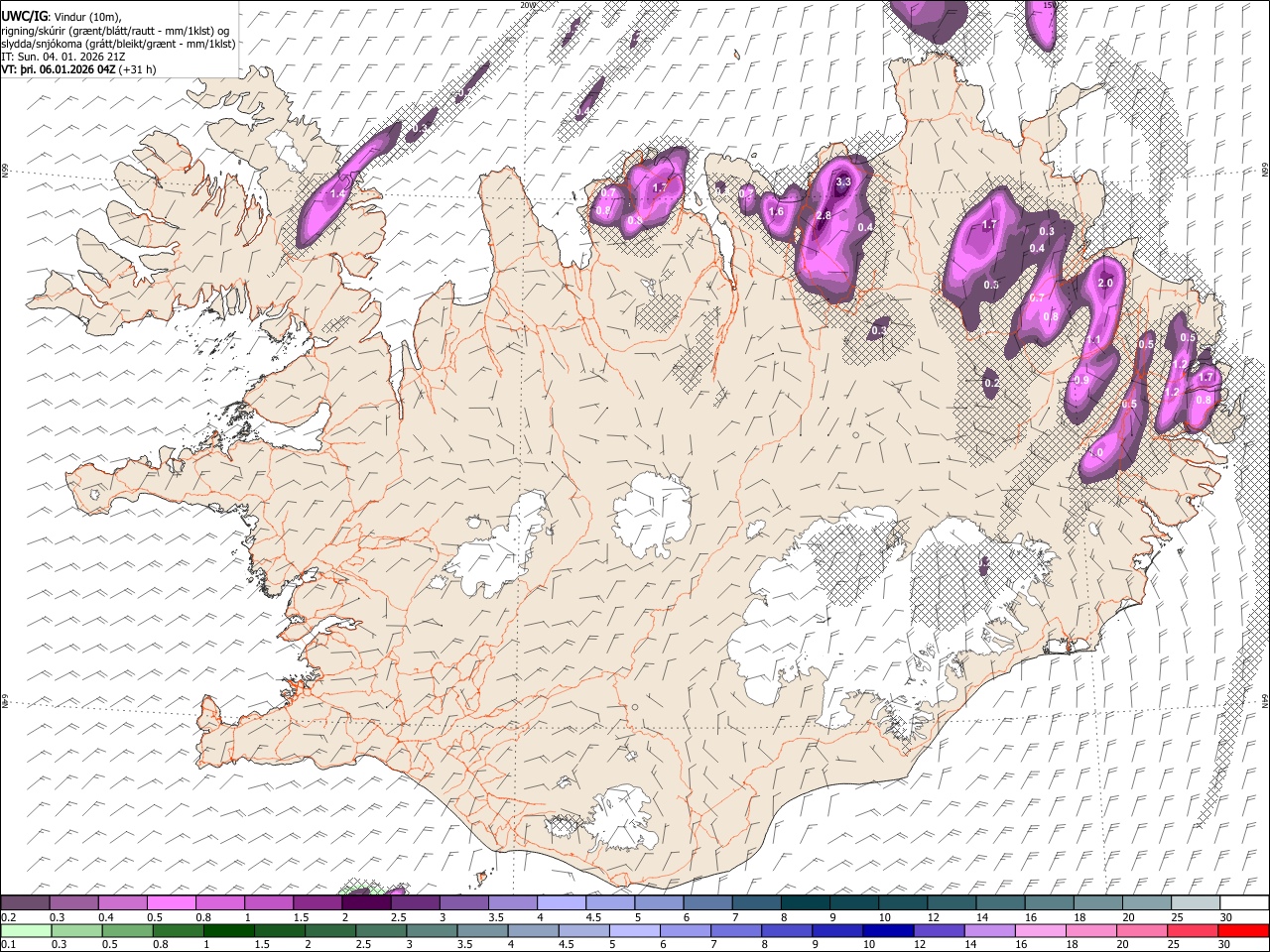Click the '0.2' value on the map itself
This screenshot has width=1270, height=952.
pos(991,384)
